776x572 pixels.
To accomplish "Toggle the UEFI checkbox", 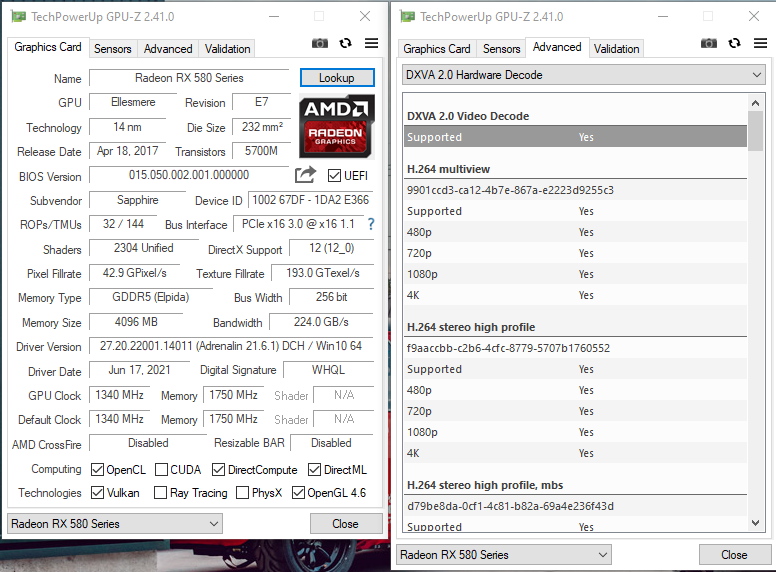I will [x=334, y=176].
